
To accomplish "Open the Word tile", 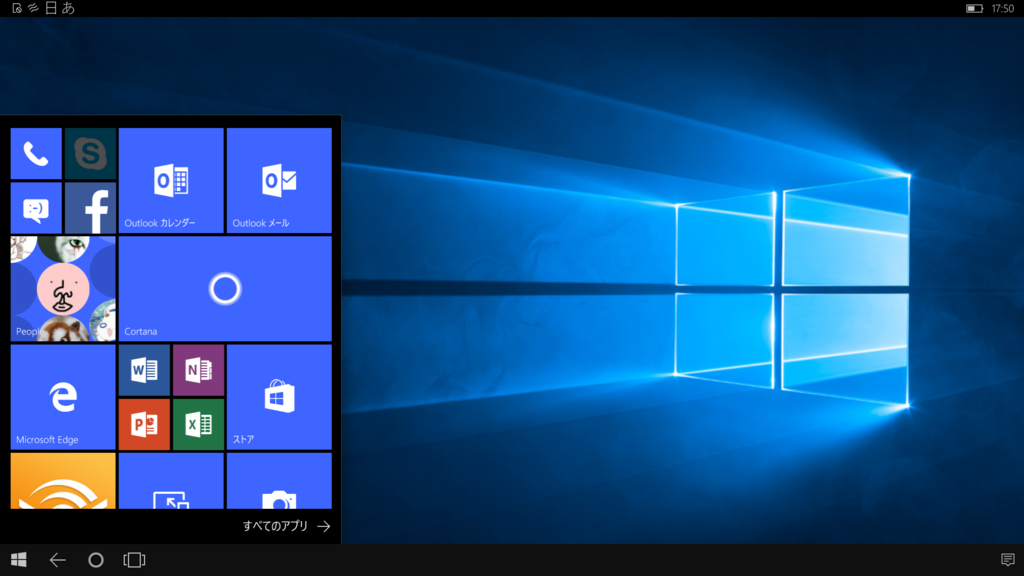I will (x=144, y=370).
